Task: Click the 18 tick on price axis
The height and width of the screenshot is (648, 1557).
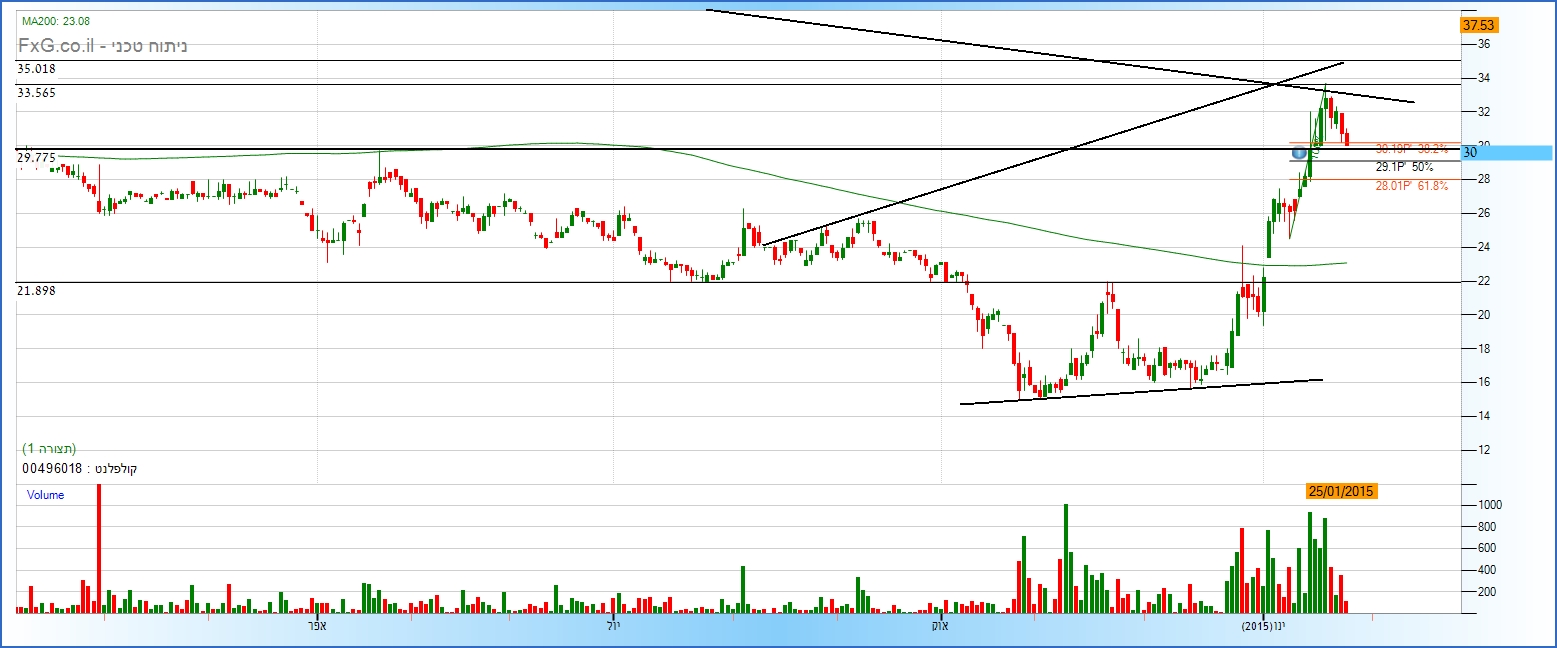Action: coord(1484,349)
